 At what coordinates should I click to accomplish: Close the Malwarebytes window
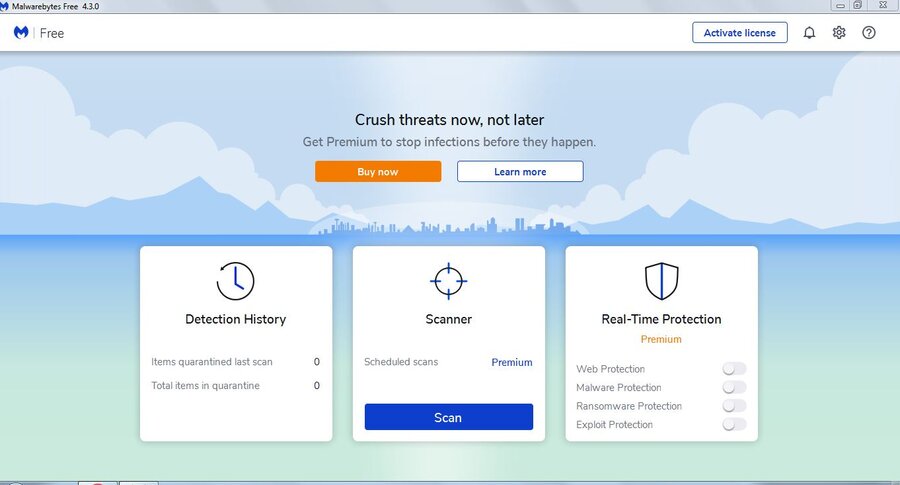click(883, 6)
